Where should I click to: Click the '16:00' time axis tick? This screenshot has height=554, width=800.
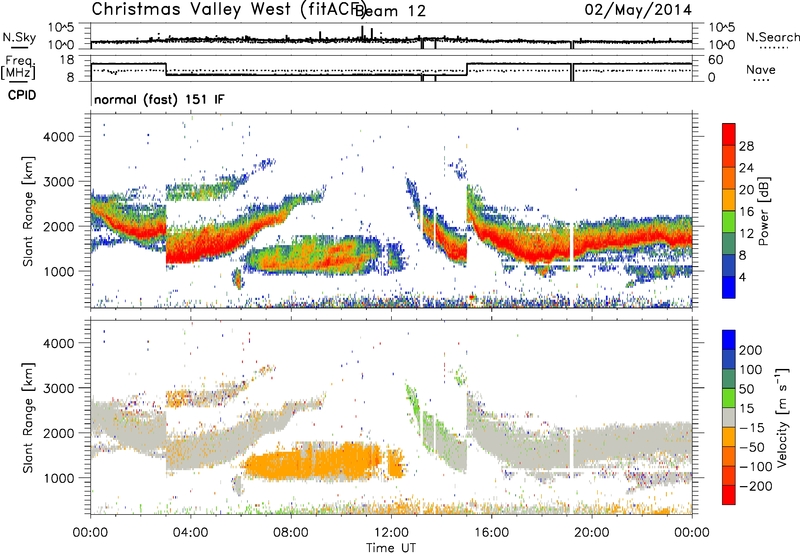coord(491,533)
